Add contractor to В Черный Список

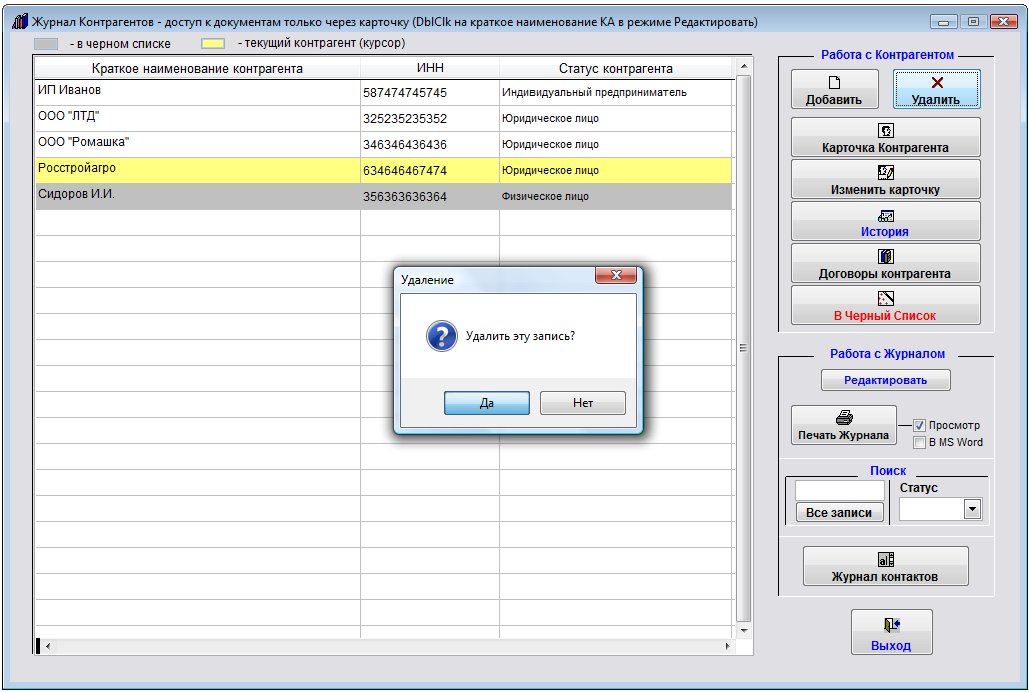[885, 306]
